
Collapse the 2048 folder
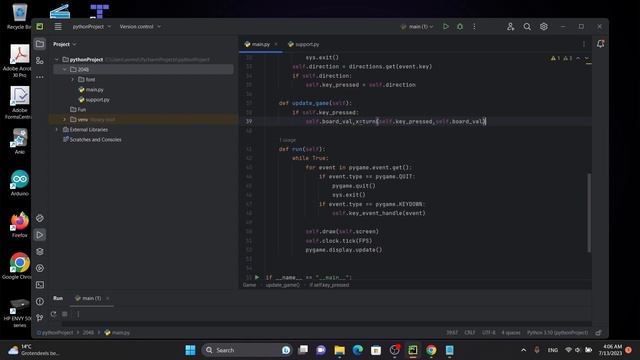(x=64, y=69)
